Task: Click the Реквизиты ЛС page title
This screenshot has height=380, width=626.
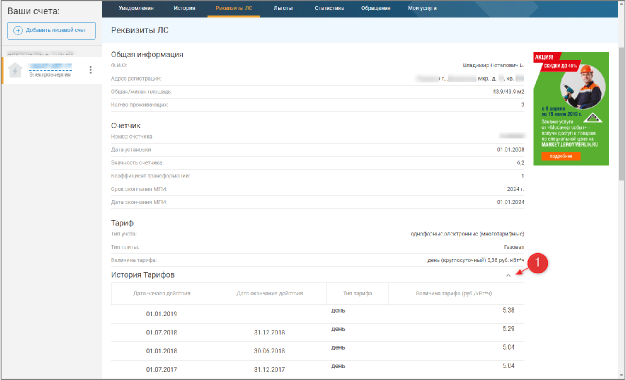Action: (x=140, y=30)
